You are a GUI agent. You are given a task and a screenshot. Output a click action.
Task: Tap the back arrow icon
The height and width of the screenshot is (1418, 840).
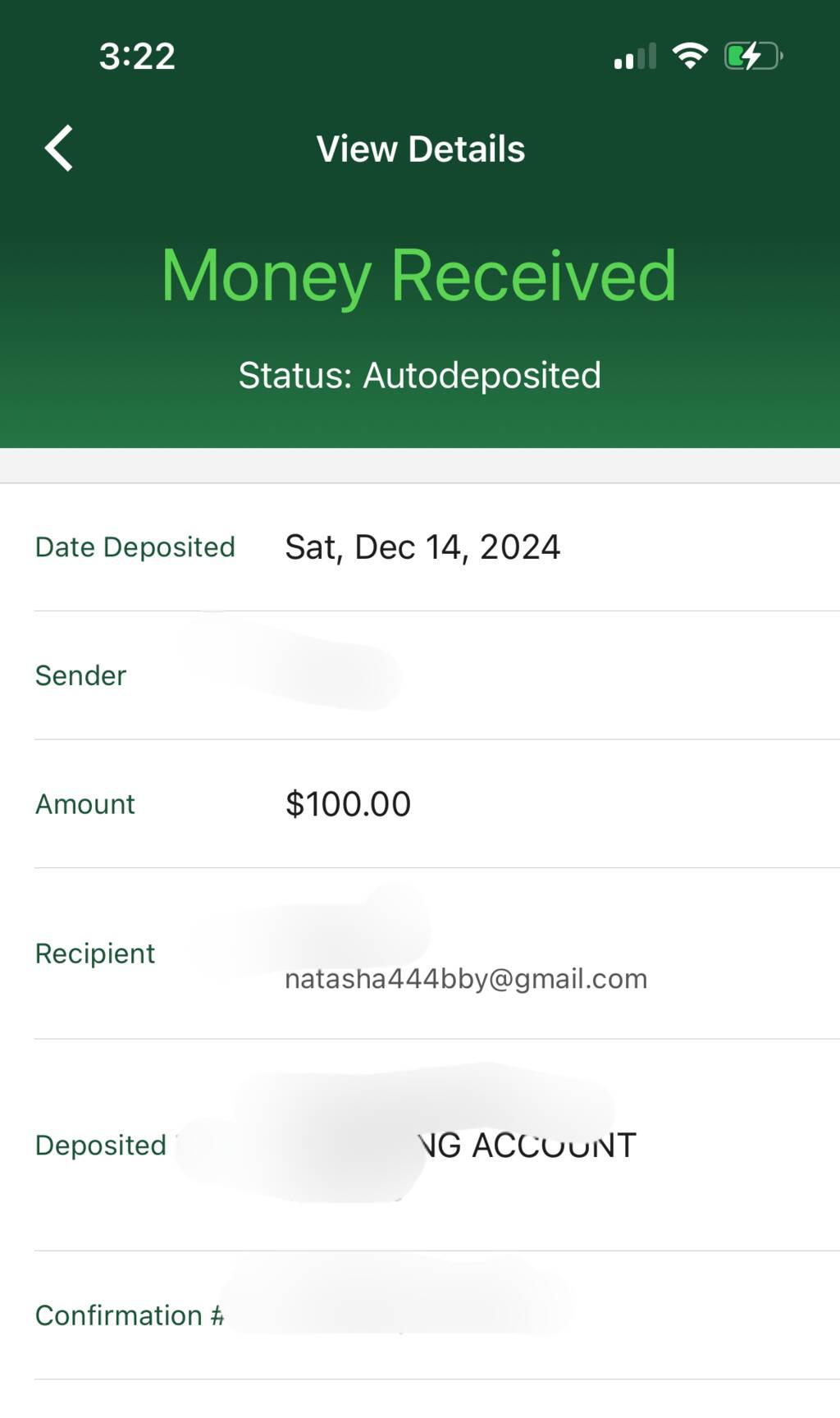[x=58, y=149]
